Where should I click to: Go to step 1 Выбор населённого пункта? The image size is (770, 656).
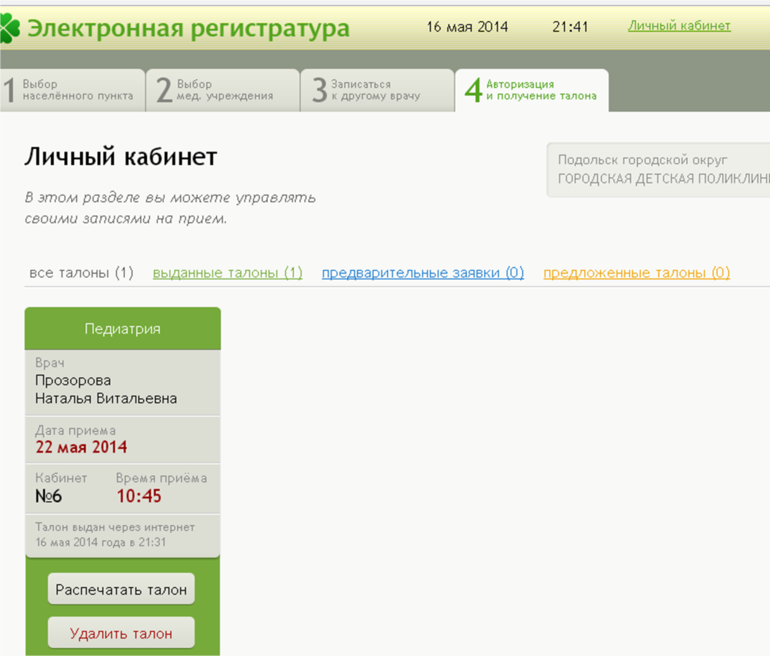72,90
